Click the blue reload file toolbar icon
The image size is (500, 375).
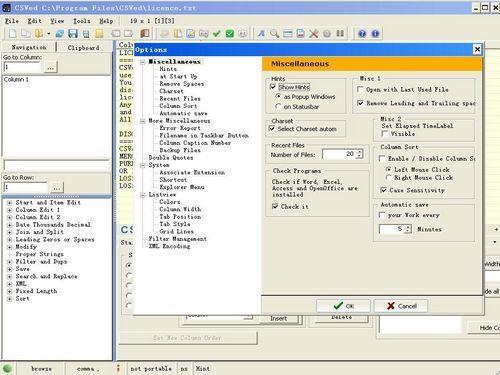[x=60, y=33]
